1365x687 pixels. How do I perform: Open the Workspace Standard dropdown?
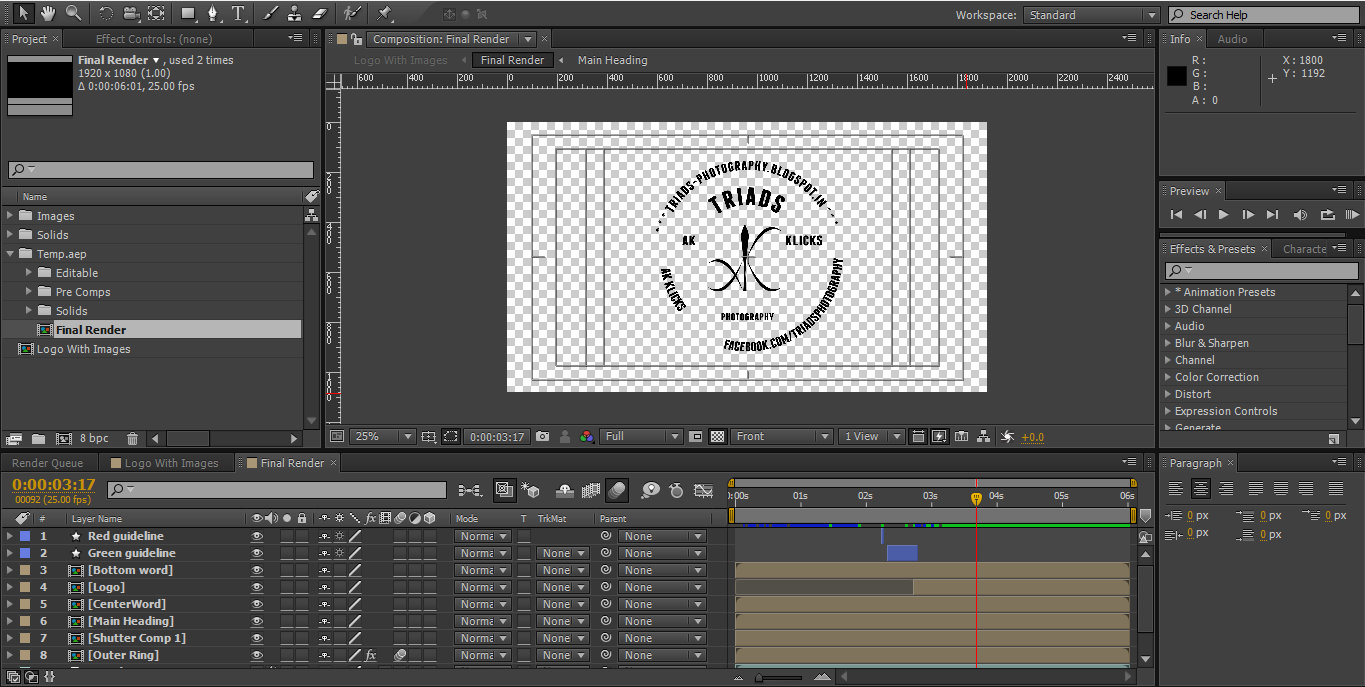(x=1091, y=15)
